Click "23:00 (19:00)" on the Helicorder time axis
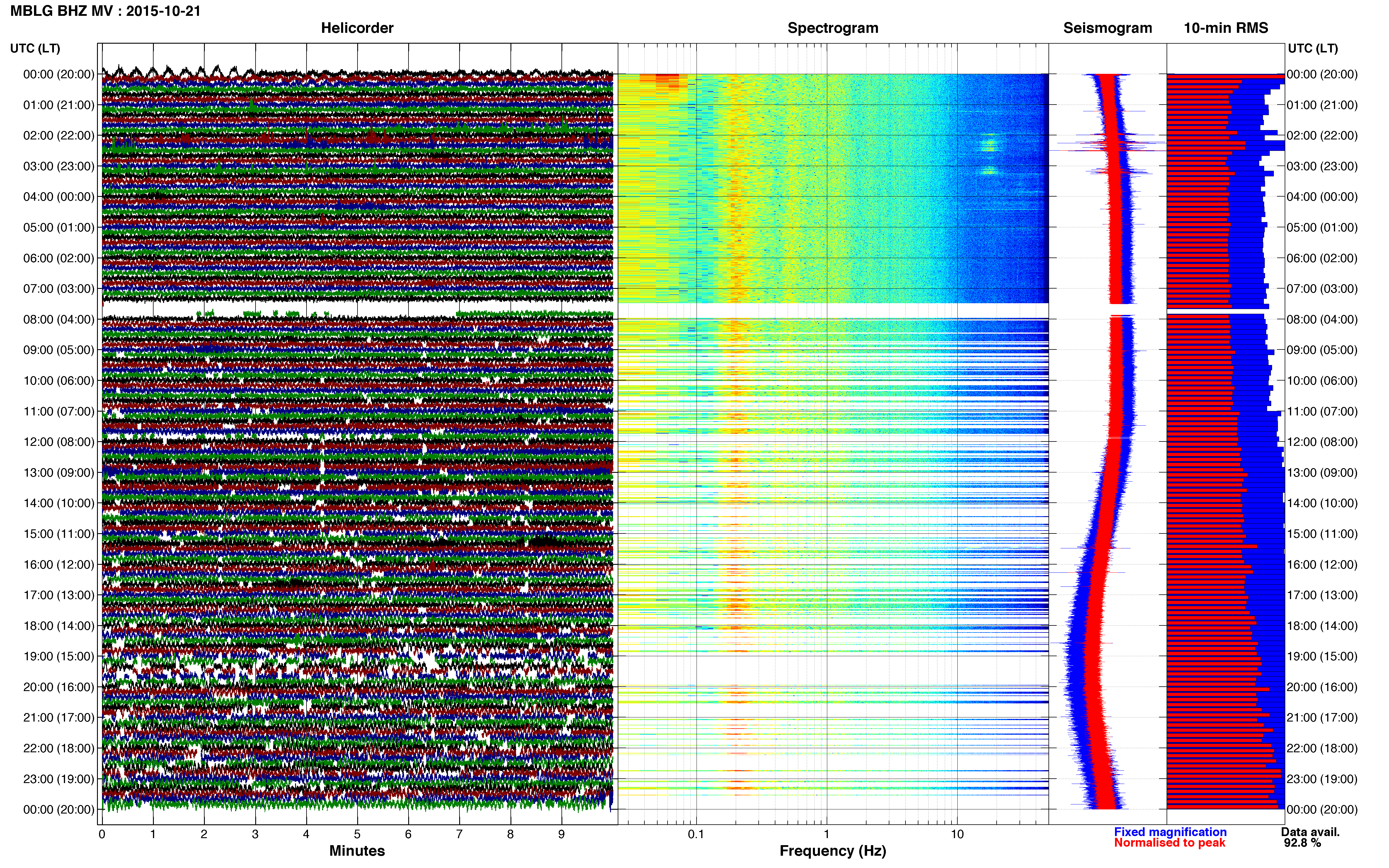The width and height of the screenshot is (1389, 868). tap(59, 779)
